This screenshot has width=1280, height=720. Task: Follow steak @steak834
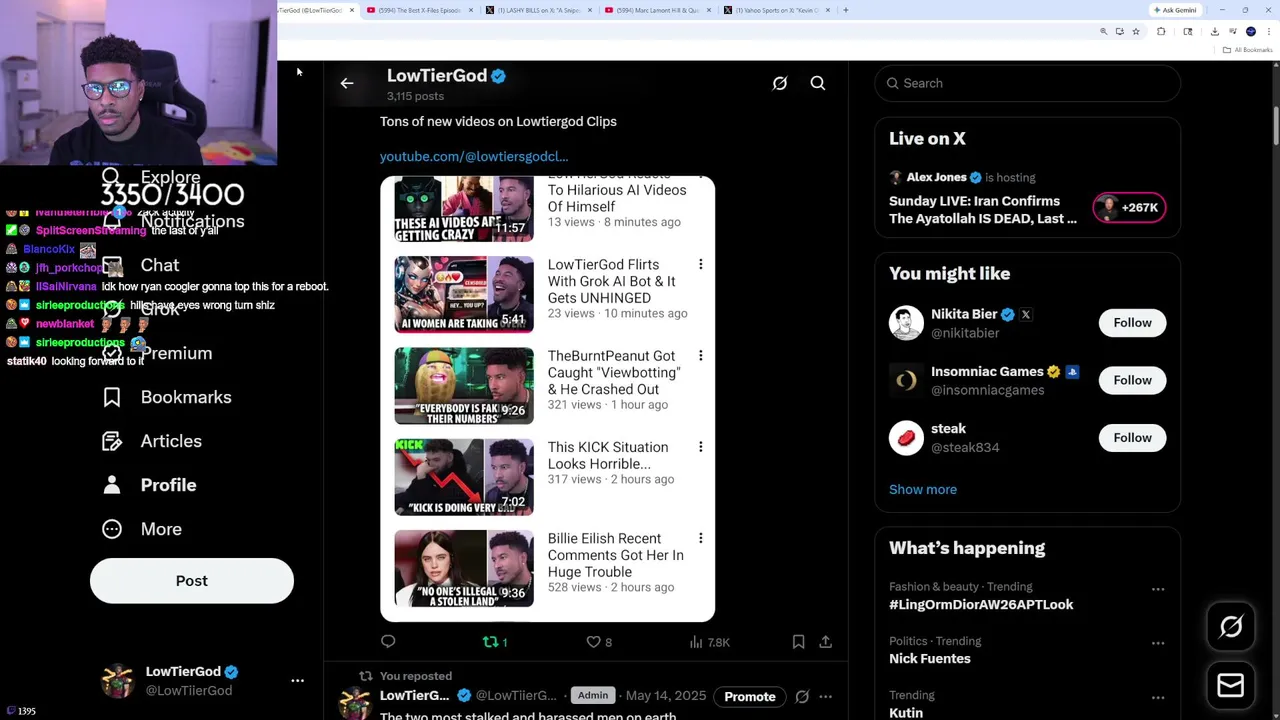(x=1133, y=437)
